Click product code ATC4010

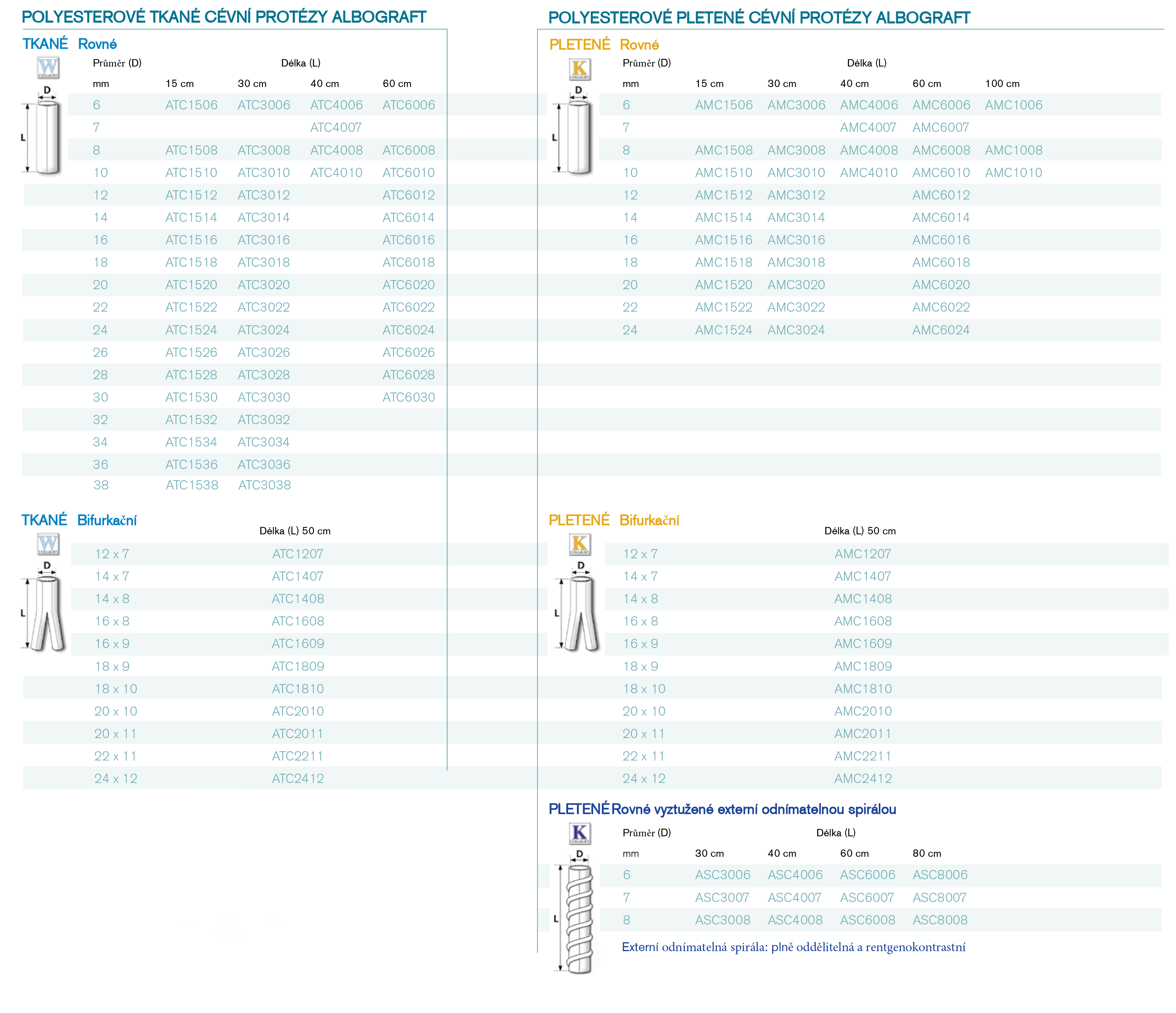(336, 172)
